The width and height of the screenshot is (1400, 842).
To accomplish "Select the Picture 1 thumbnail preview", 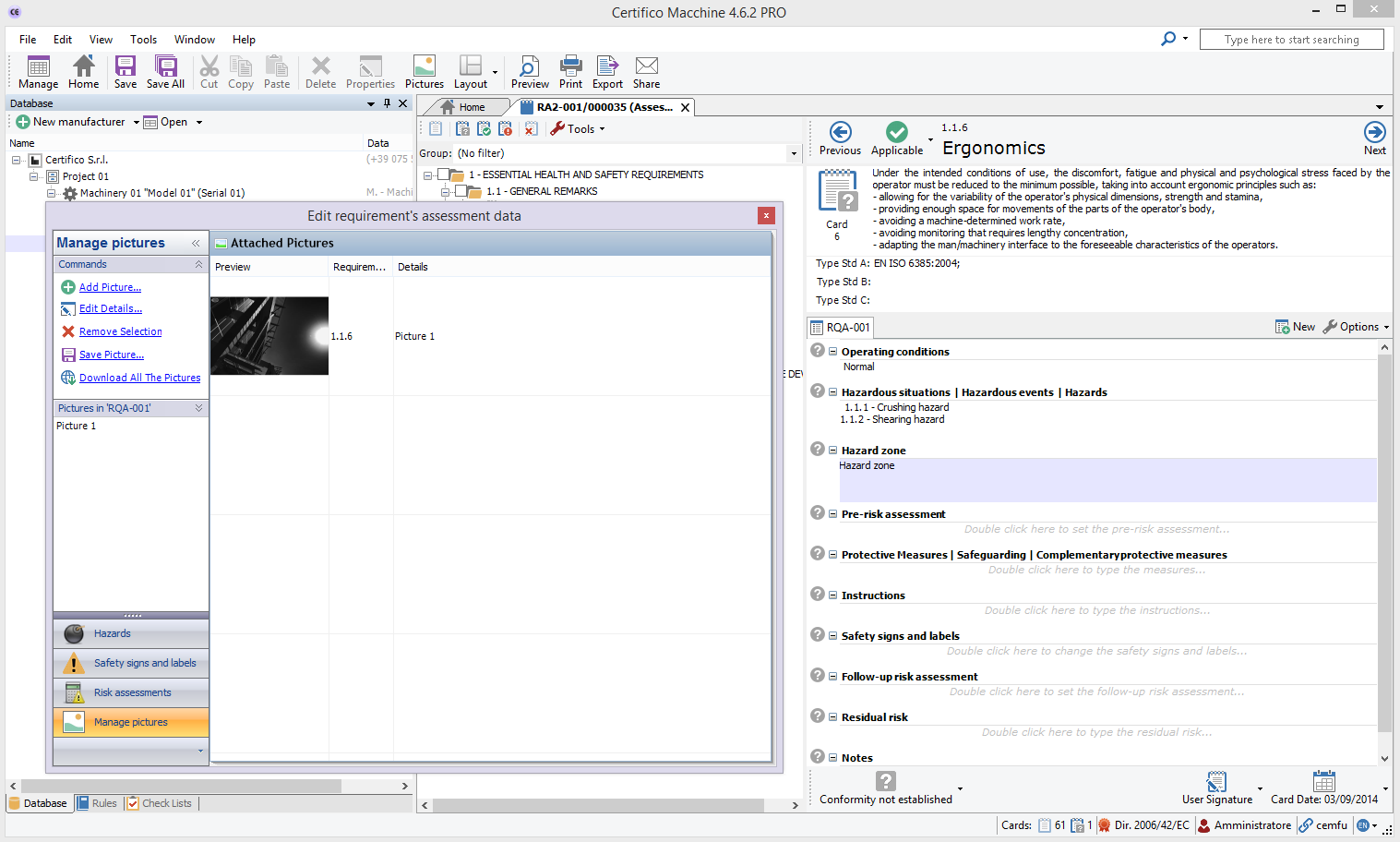I will pos(269,335).
